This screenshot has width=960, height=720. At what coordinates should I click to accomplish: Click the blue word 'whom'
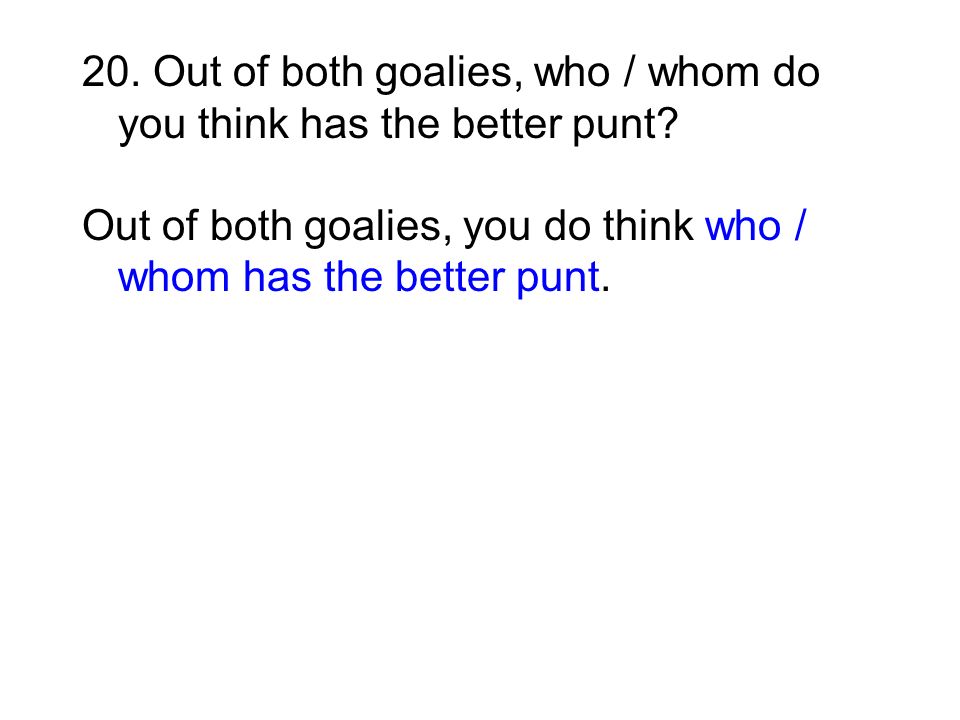coord(174,277)
